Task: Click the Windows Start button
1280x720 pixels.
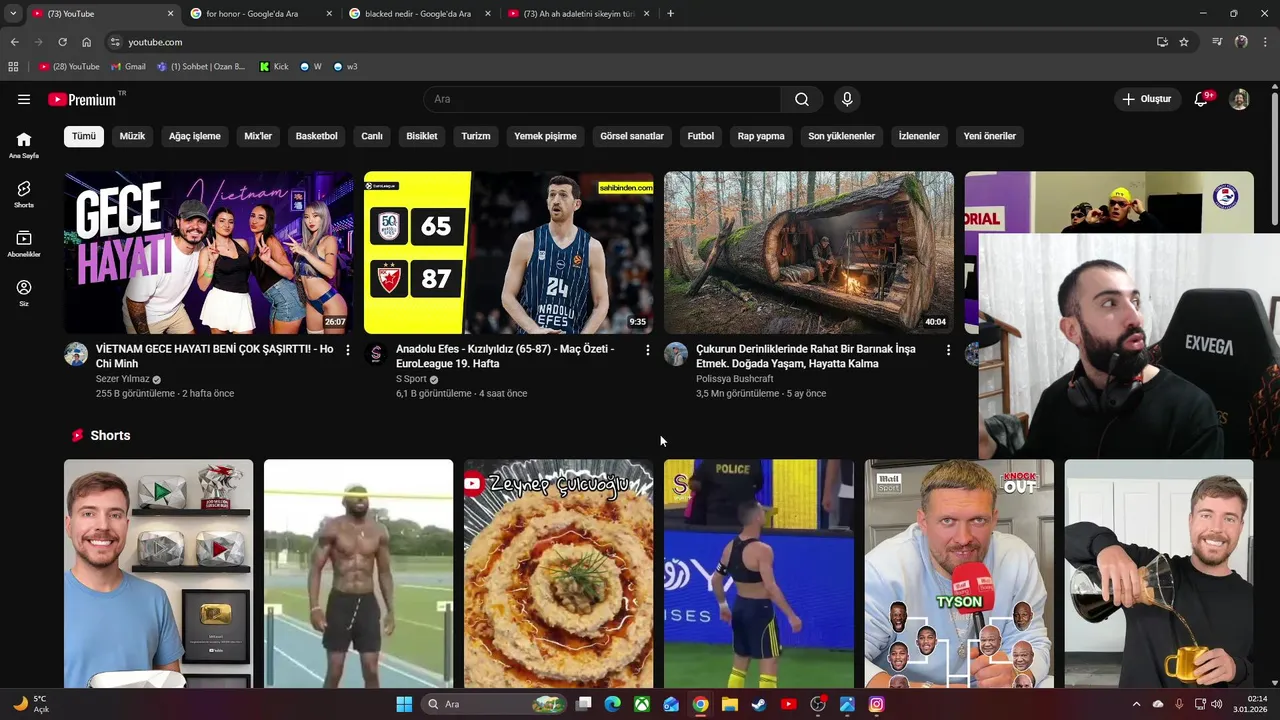Action: click(x=404, y=704)
